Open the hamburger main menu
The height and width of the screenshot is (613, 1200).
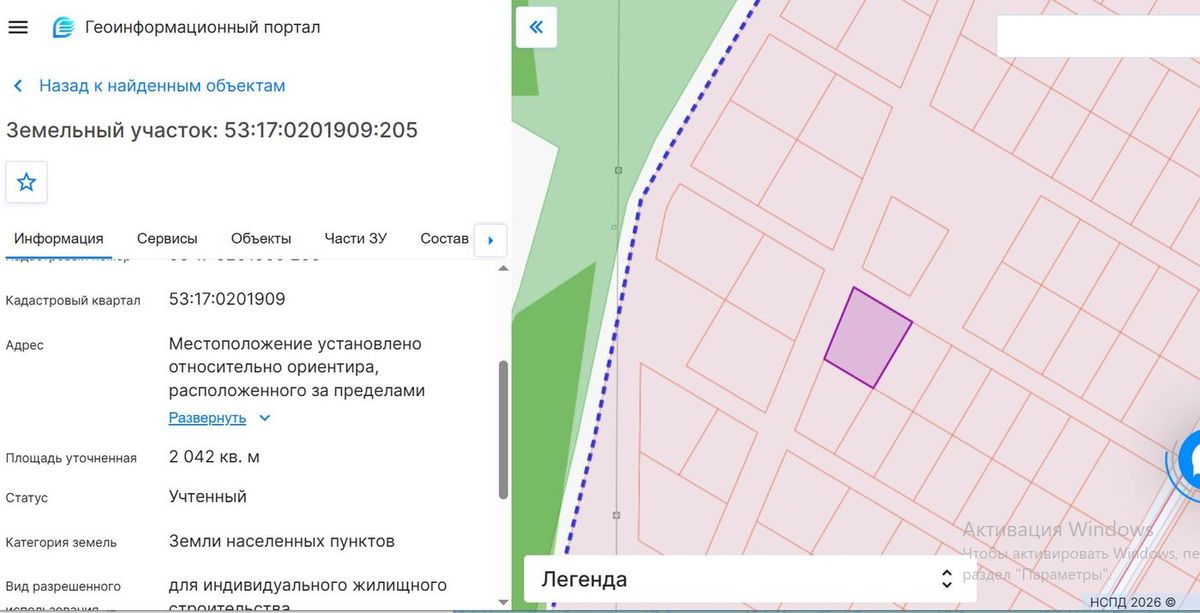tap(18, 27)
